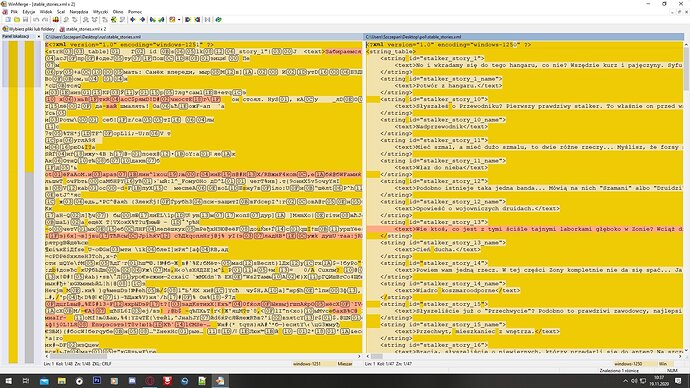Copy difference to the left pane
Viewport: 690px width, 388px height.
tap(142, 20)
